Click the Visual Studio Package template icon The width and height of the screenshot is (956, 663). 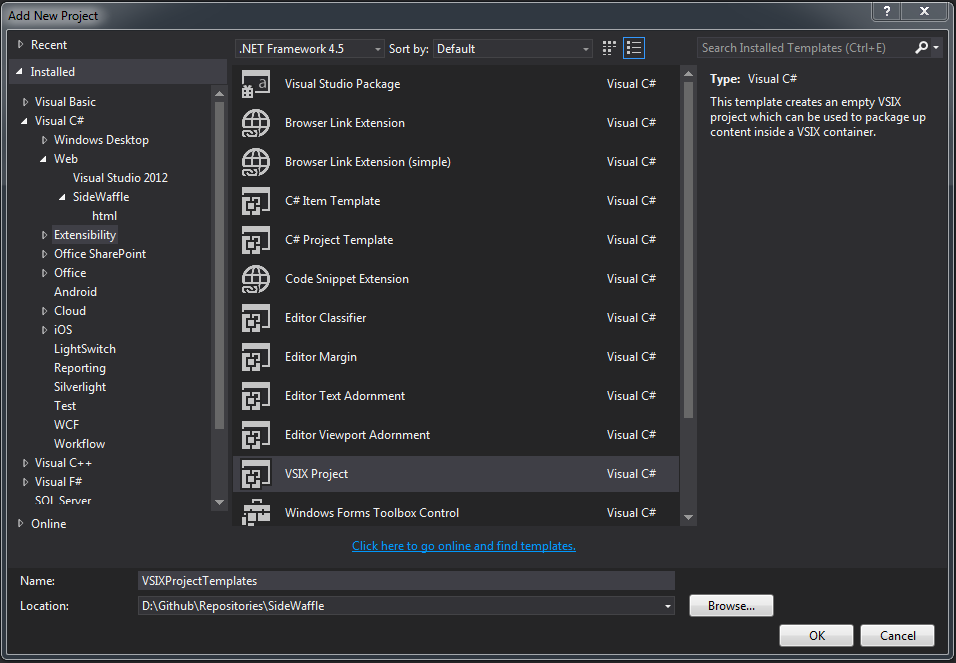click(x=255, y=83)
